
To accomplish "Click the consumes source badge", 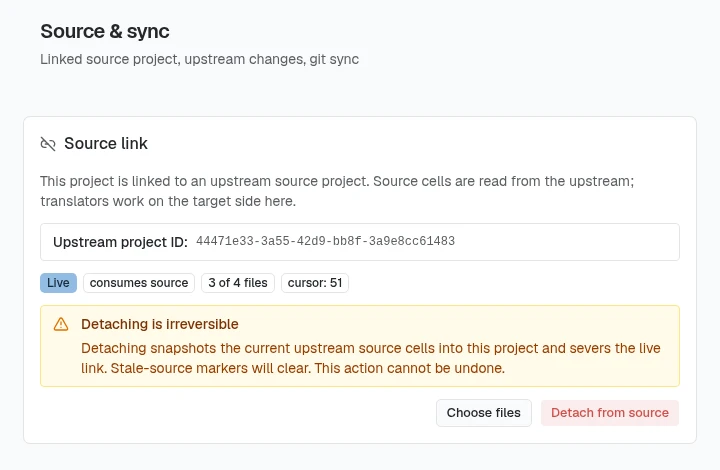I will click(139, 283).
